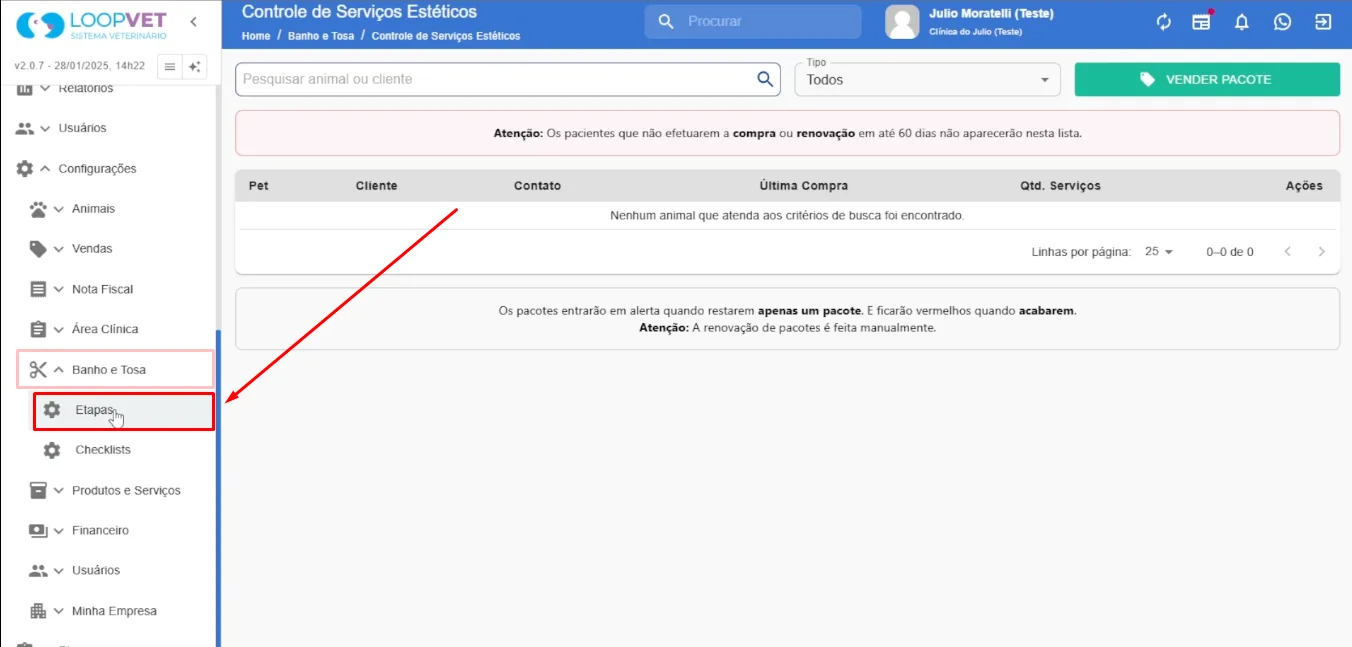Open the notifications bell icon
The height and width of the screenshot is (647, 1352).
point(1242,22)
